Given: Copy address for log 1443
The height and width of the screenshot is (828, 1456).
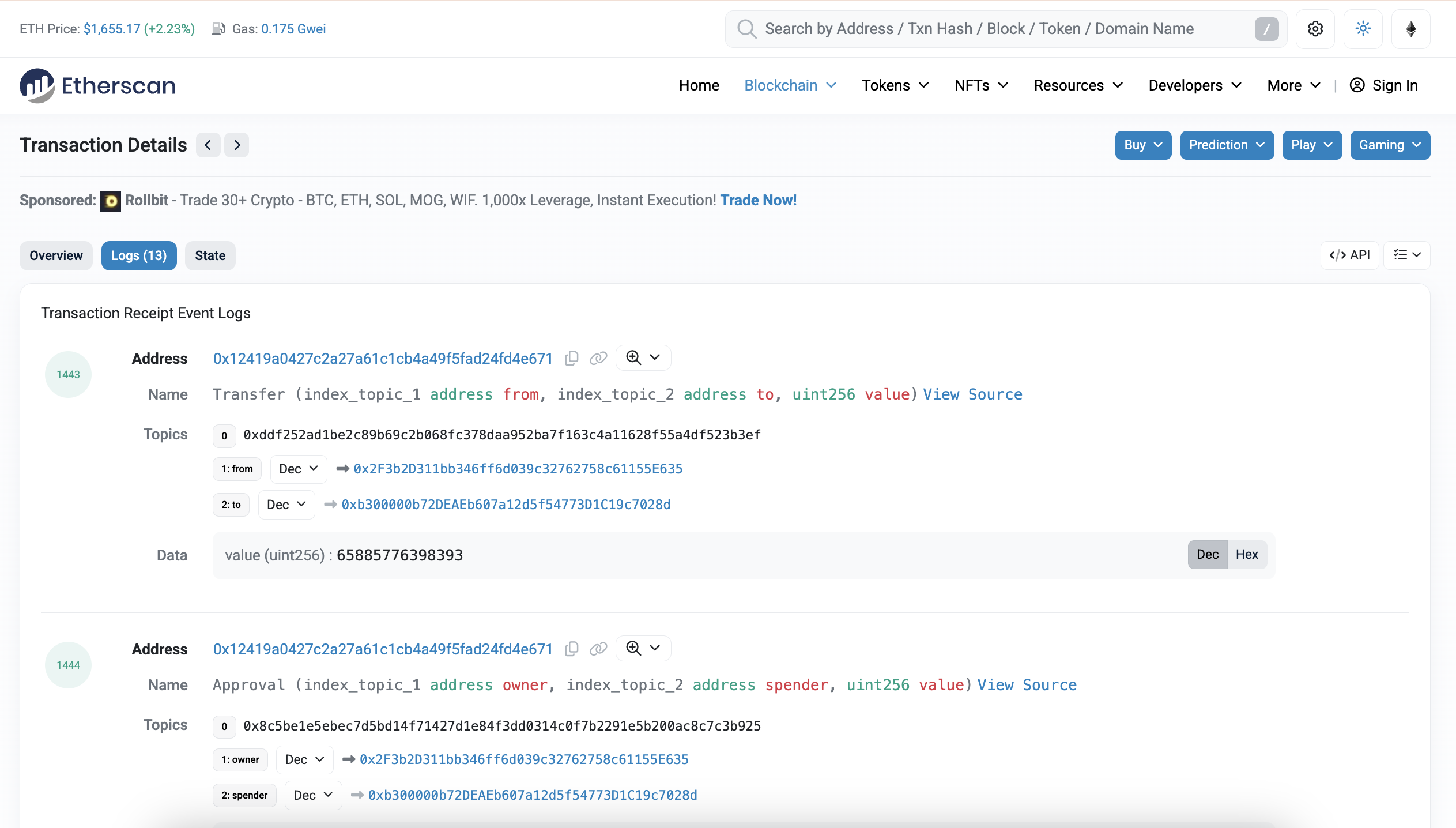Looking at the screenshot, I should 572,358.
